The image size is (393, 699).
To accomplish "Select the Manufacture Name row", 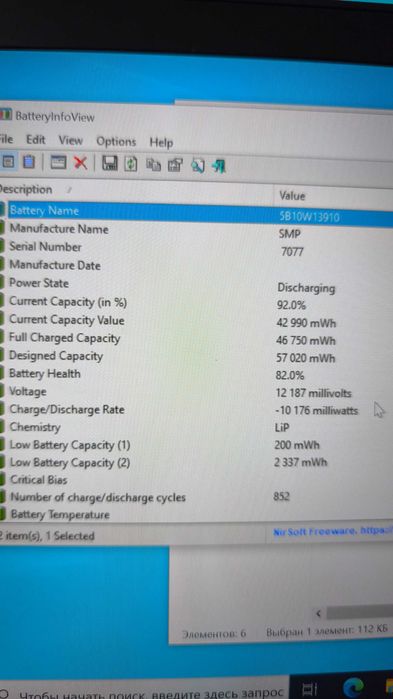I will coord(196,230).
